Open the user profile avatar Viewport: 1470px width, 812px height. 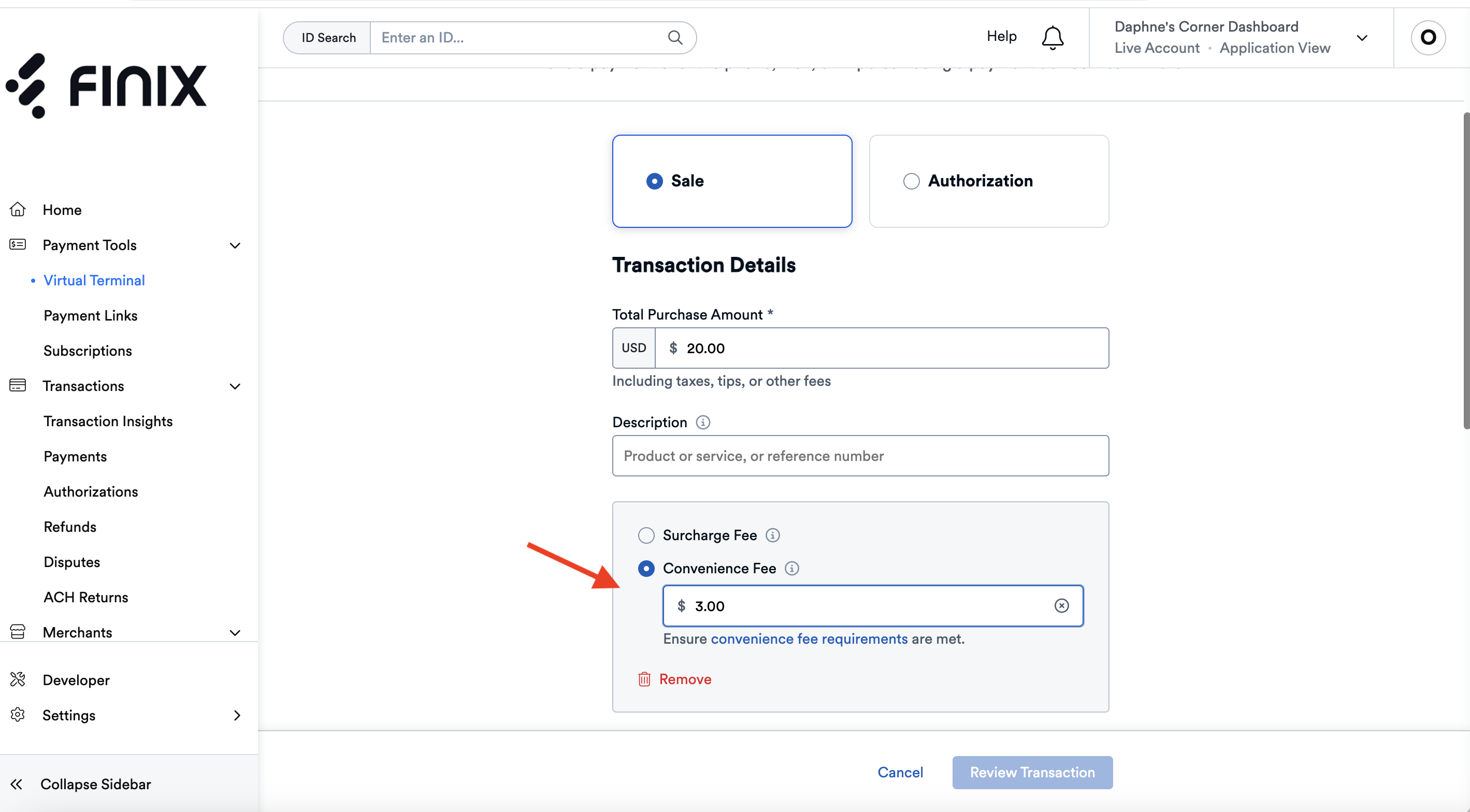[x=1428, y=38]
